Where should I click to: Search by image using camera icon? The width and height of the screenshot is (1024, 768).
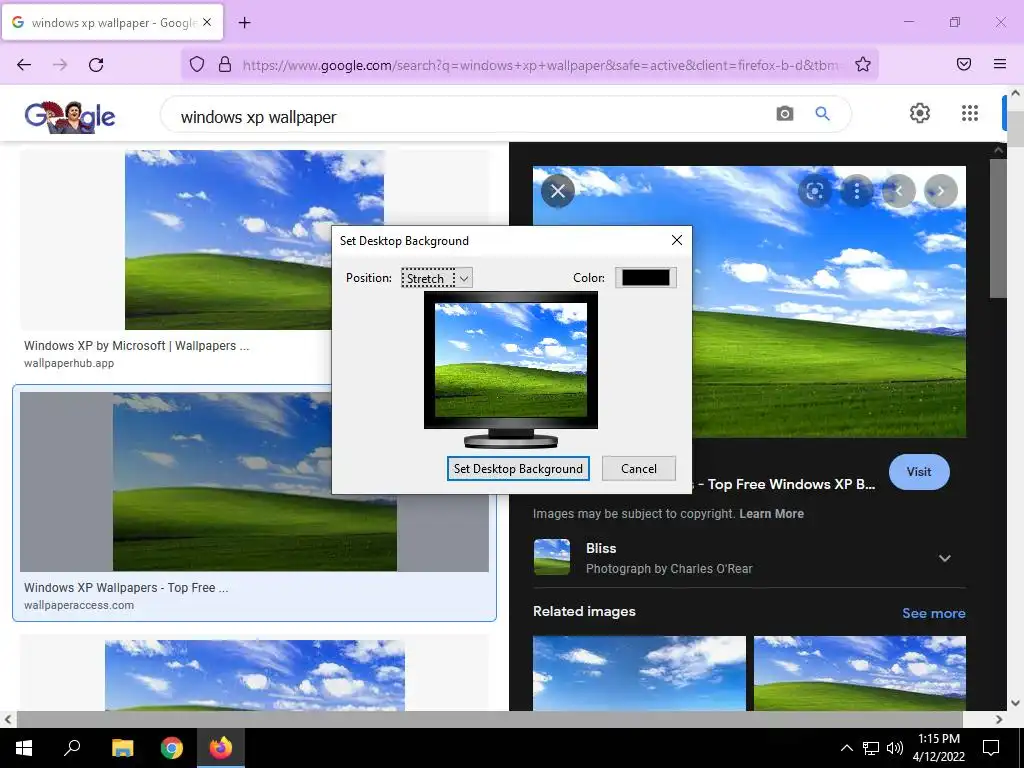tap(784, 114)
